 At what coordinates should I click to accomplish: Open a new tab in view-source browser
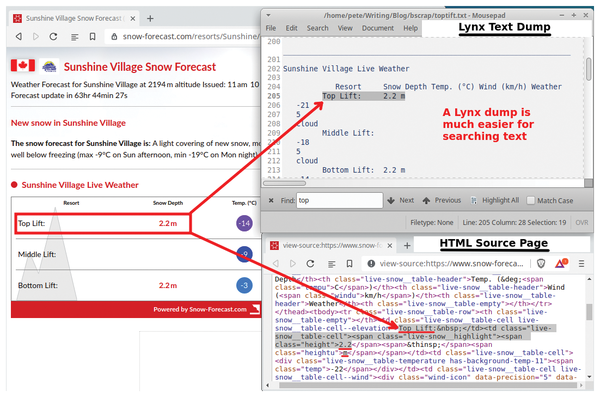[x=407, y=245]
